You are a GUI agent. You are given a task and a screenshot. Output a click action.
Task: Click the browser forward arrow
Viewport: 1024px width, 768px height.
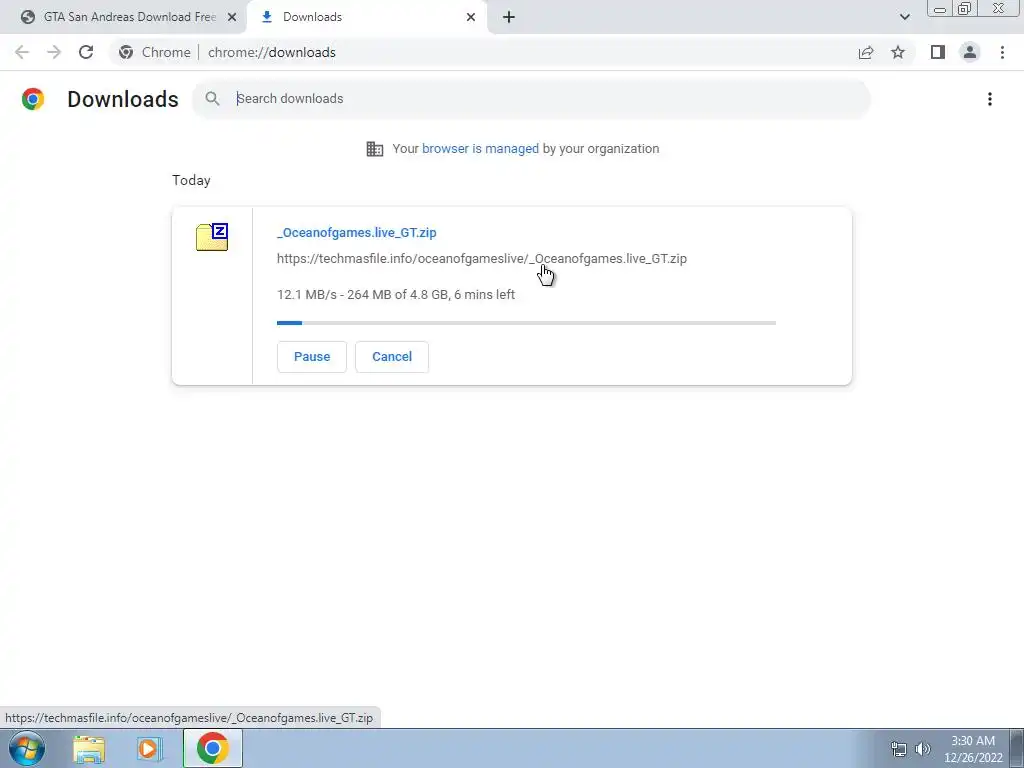click(54, 52)
